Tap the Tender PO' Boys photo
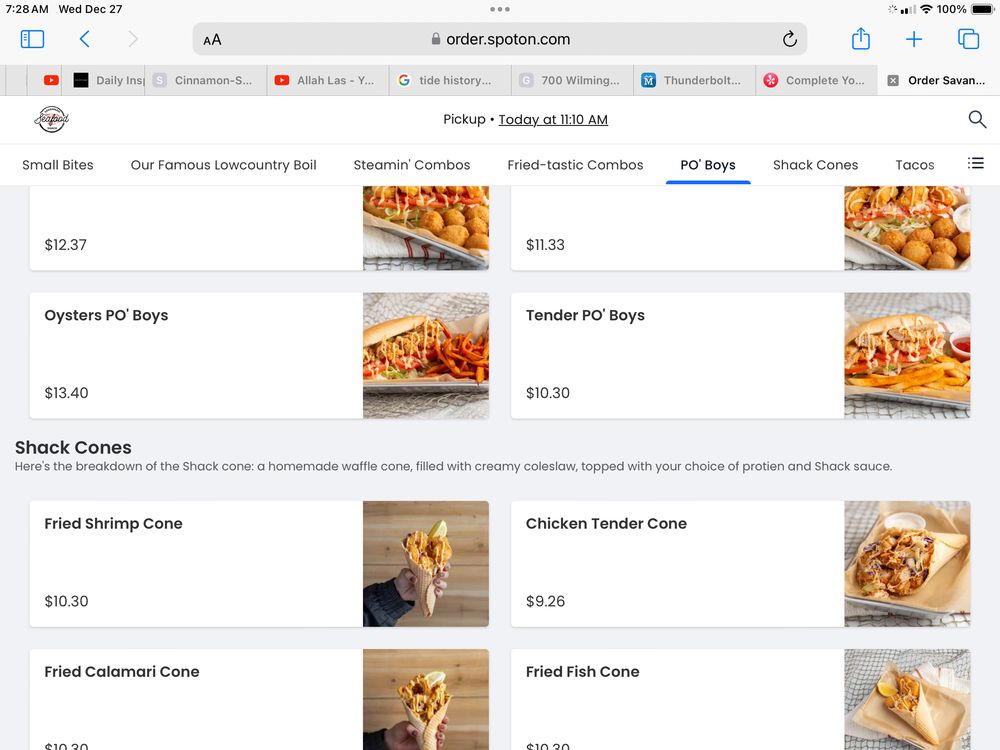 click(908, 355)
